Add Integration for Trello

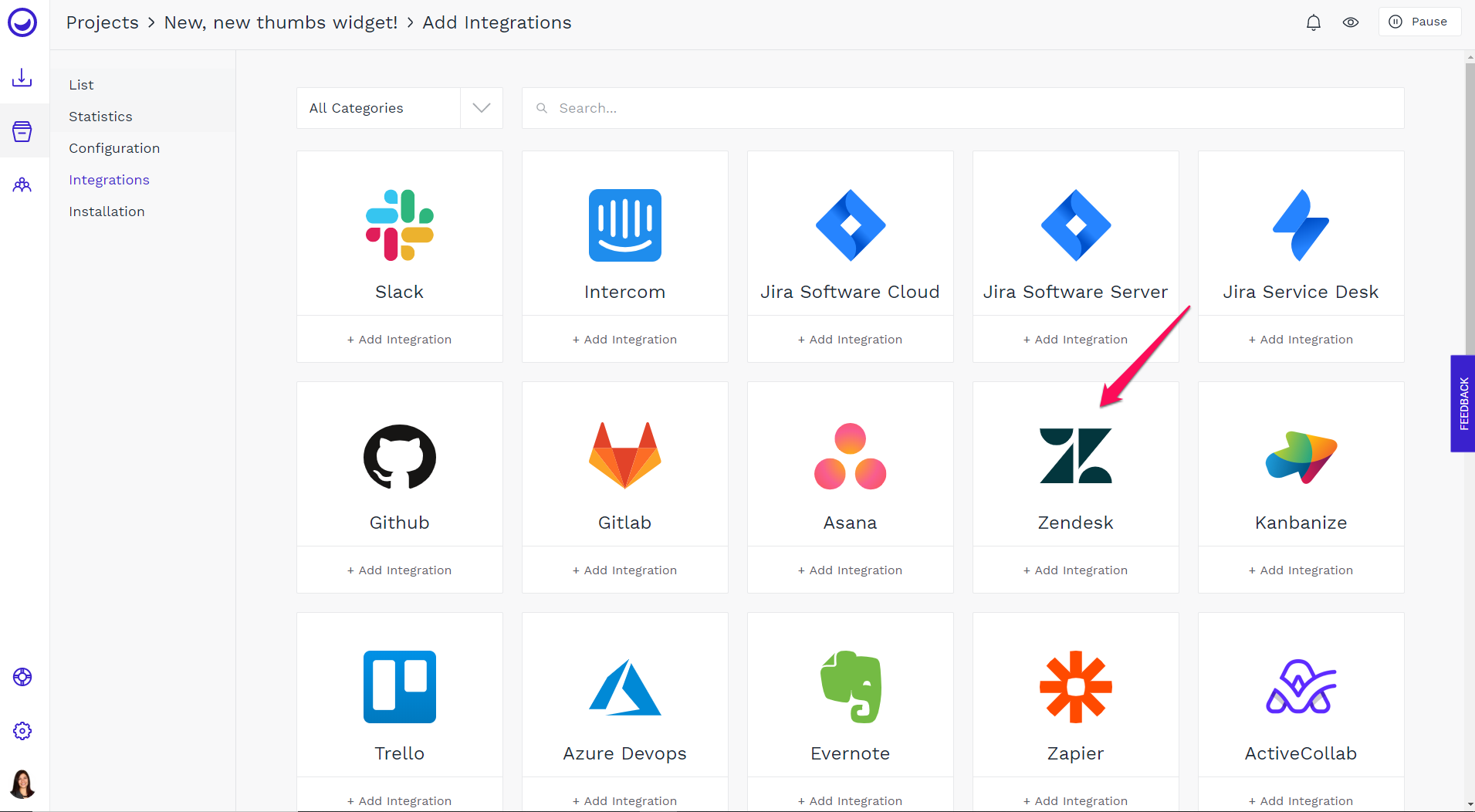coord(400,800)
